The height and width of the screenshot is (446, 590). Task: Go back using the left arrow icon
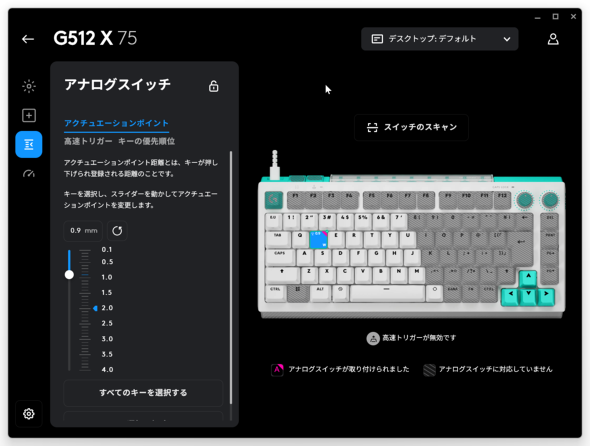point(28,39)
